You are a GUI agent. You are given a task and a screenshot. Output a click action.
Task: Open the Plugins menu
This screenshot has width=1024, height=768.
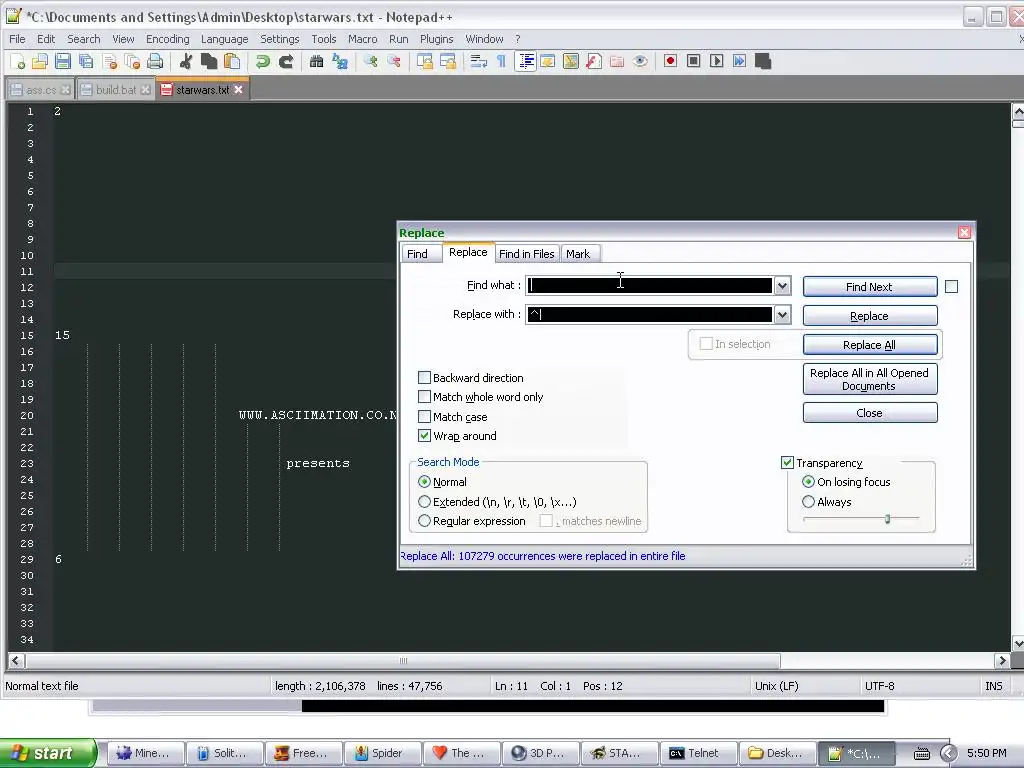pyautogui.click(x=436, y=39)
